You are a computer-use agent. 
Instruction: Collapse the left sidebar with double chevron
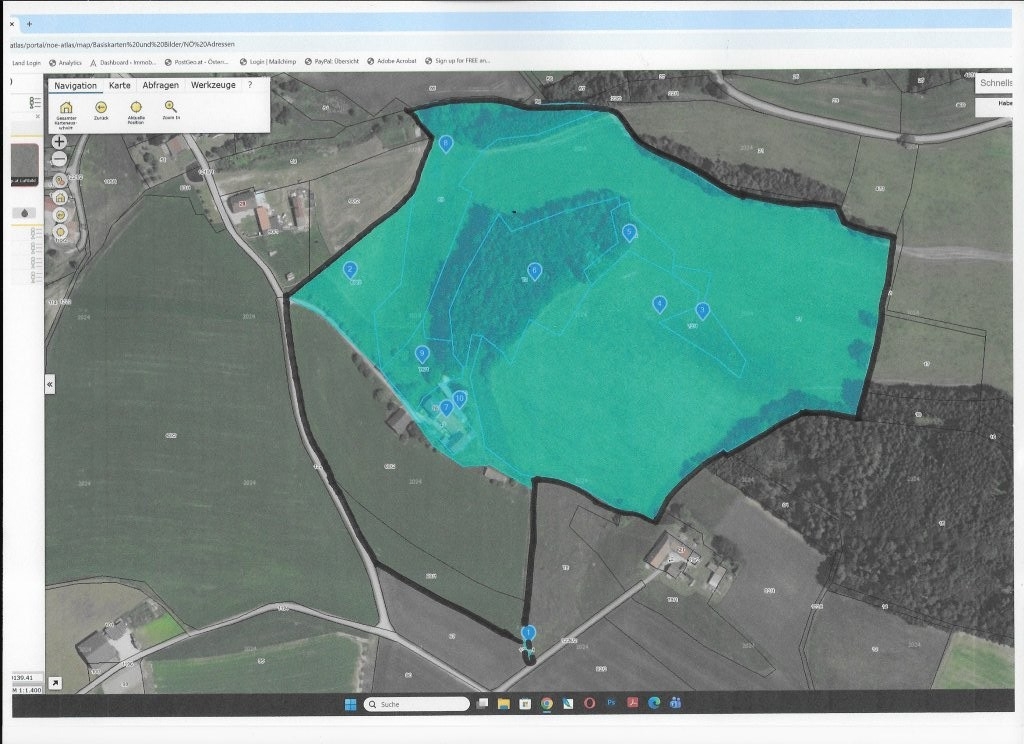pos(50,384)
